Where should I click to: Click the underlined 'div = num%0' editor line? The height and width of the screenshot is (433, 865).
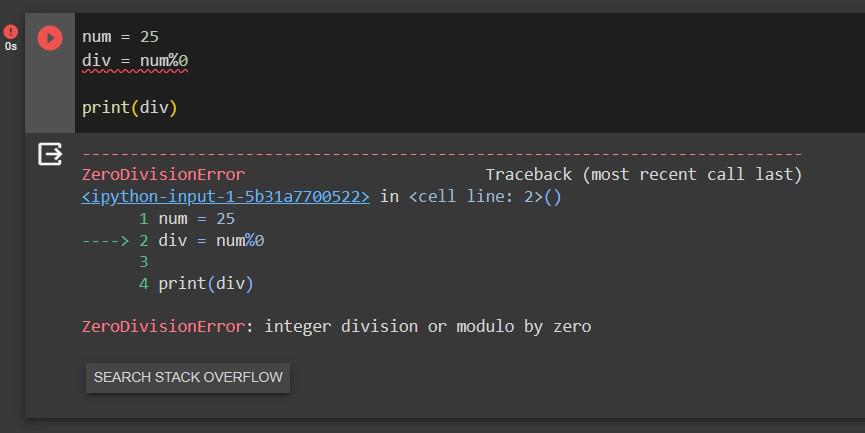click(x=135, y=61)
